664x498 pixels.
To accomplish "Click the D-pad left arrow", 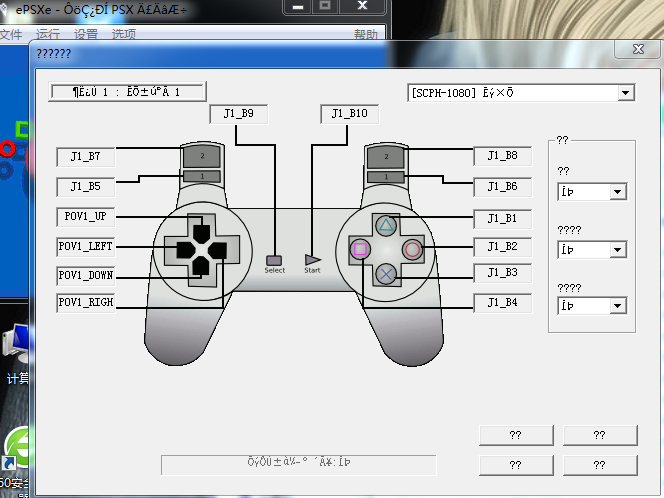I will point(185,250).
